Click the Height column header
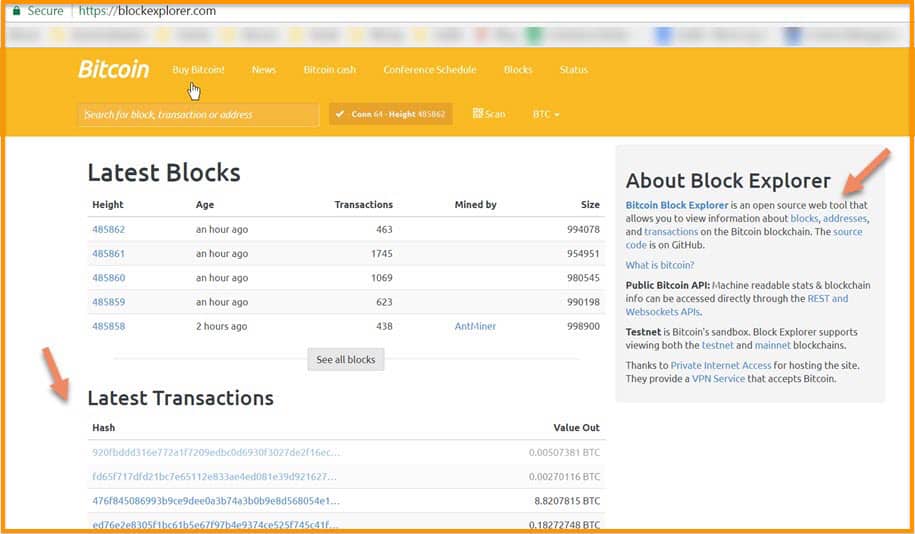This screenshot has height=534, width=915. (x=108, y=204)
